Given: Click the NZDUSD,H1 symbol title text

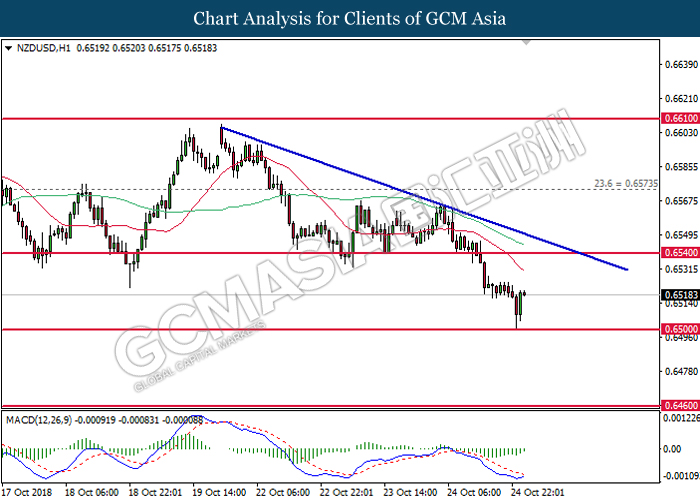Looking at the screenshot, I should (x=43, y=48).
